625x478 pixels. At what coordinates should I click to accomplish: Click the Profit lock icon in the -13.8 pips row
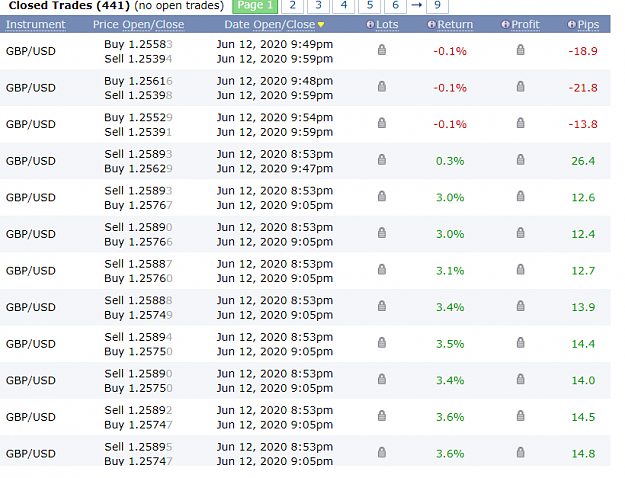click(521, 123)
